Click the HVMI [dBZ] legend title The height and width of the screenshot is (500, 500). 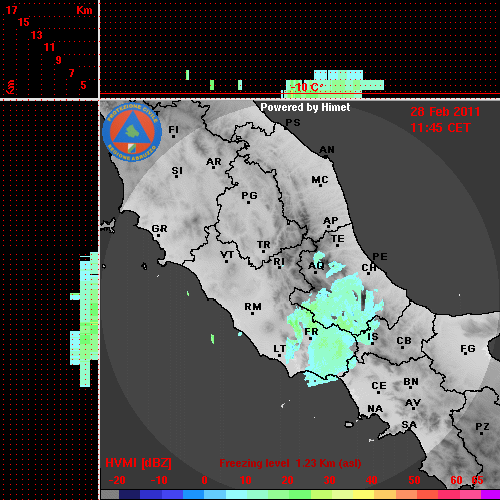point(138,463)
